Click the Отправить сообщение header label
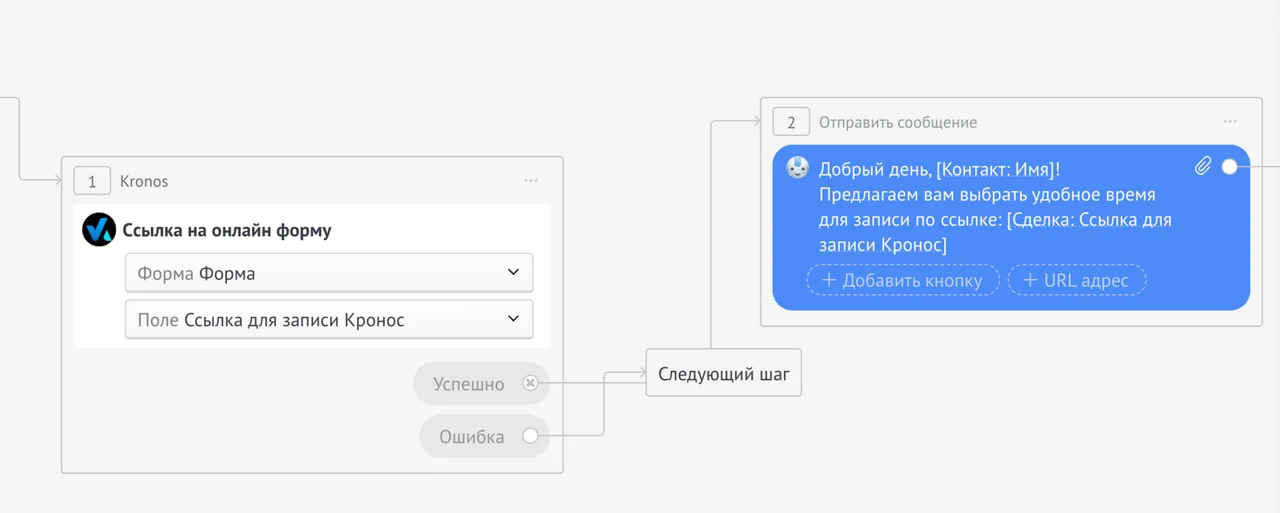 point(898,122)
